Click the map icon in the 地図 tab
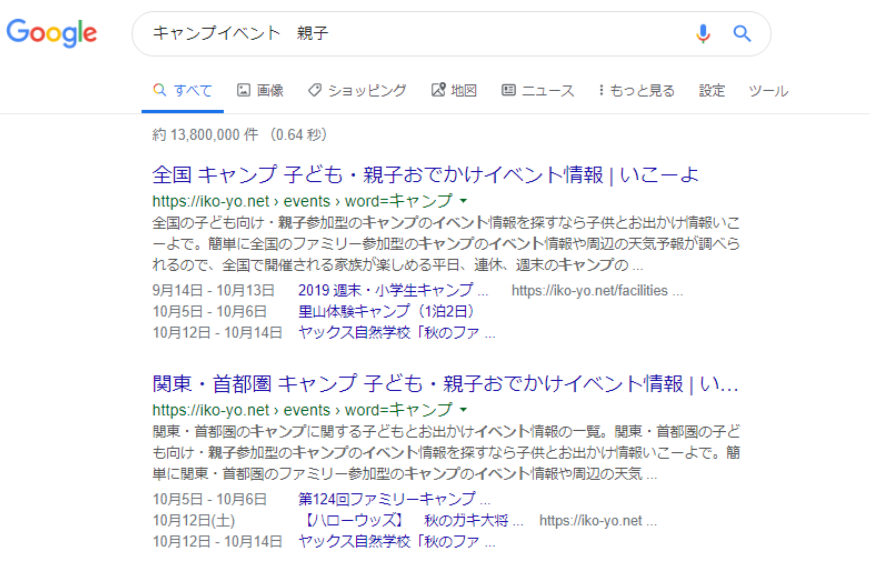870x564 pixels. pos(438,90)
